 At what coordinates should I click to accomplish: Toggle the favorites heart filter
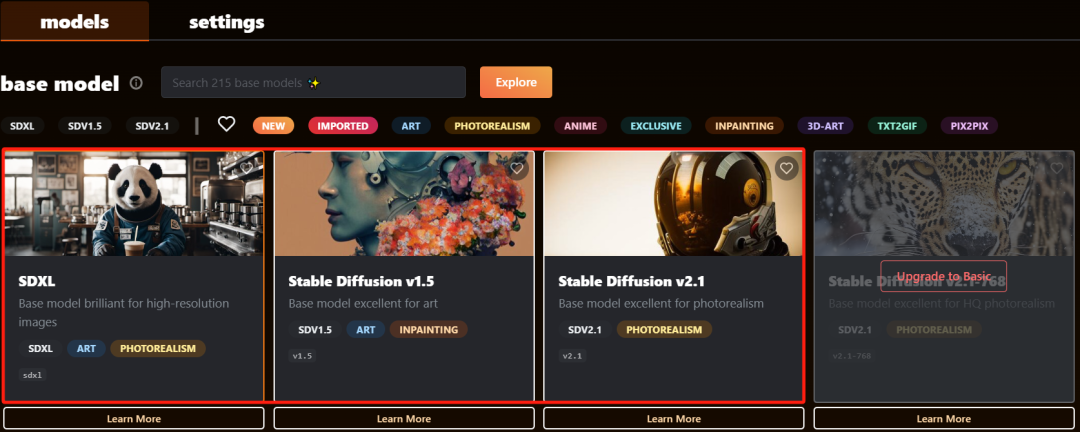pyautogui.click(x=227, y=124)
